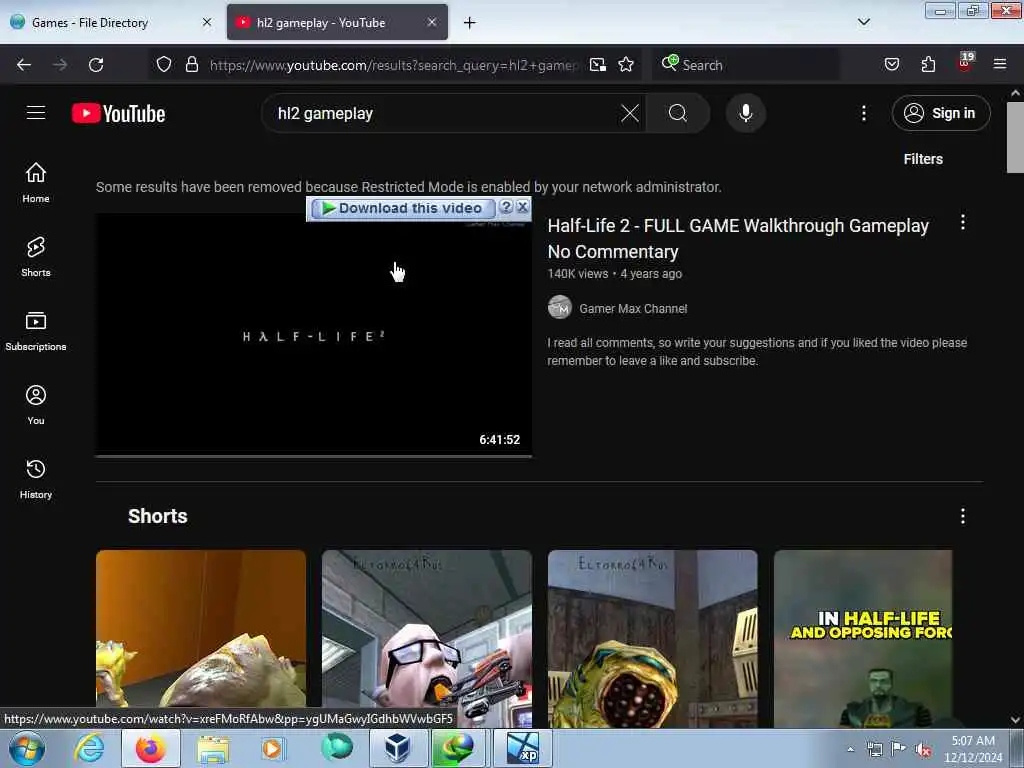Image resolution: width=1024 pixels, height=768 pixels.
Task: Open Subscriptions in the sidebar
Action: tap(36, 331)
